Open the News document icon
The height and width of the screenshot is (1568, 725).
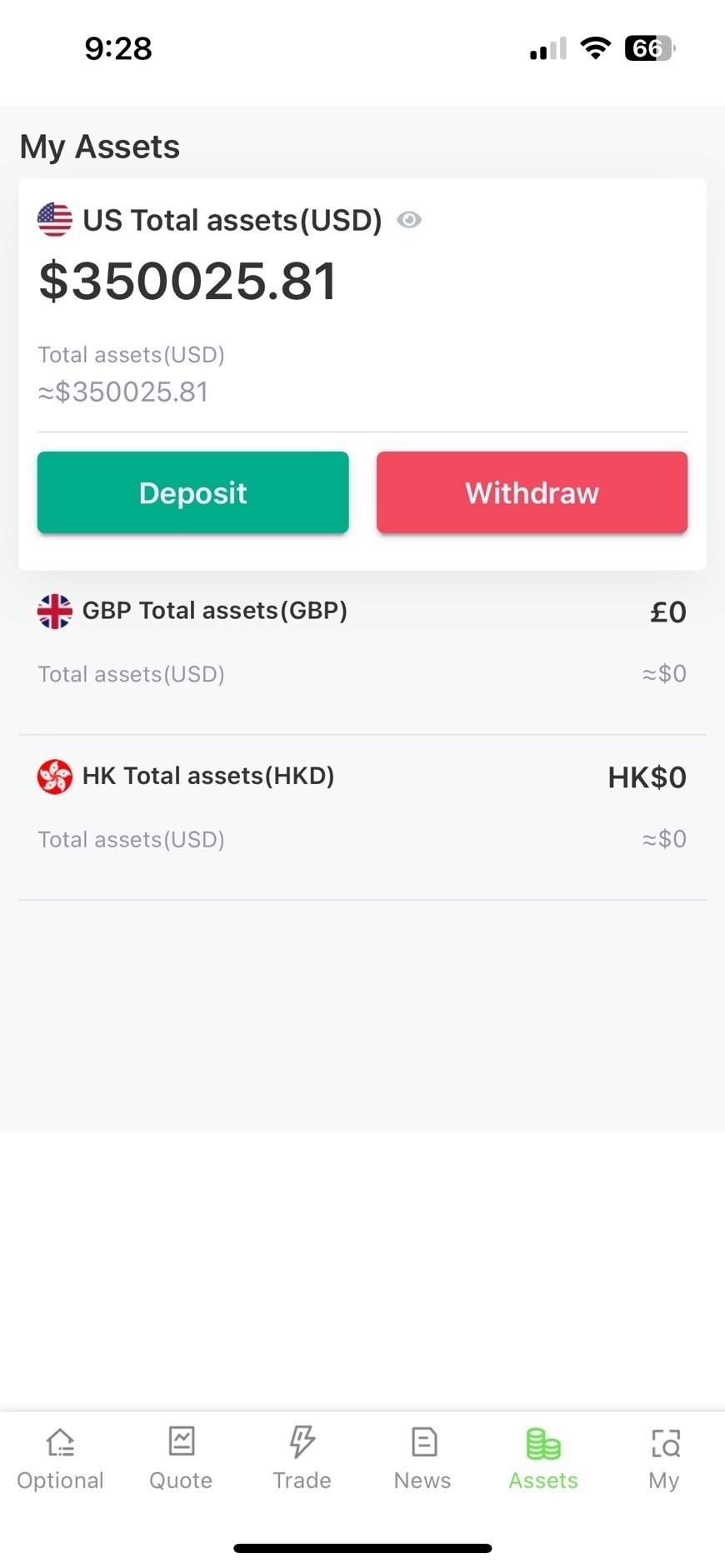pos(423,1441)
